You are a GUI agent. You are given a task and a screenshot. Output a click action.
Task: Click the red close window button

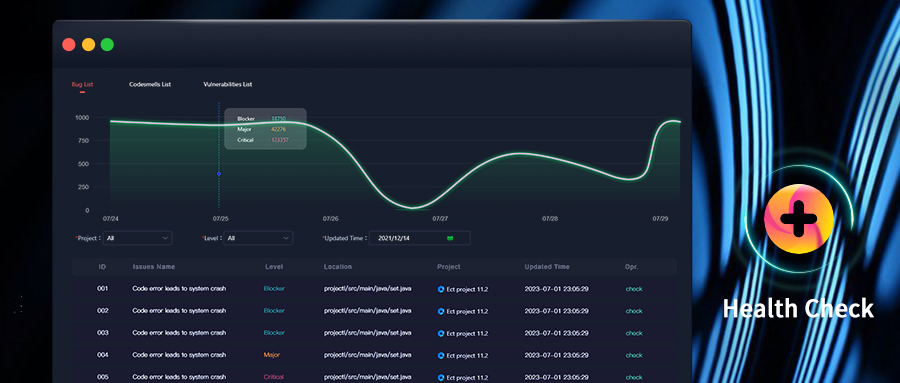pos(69,45)
